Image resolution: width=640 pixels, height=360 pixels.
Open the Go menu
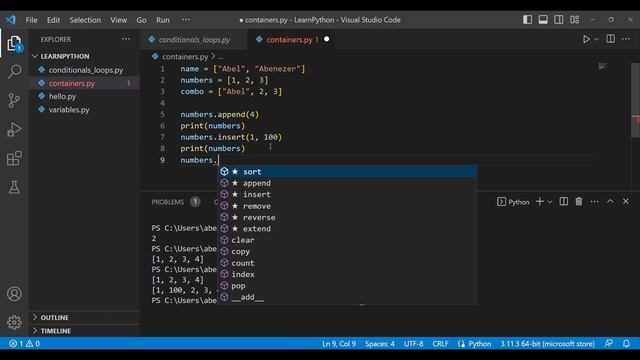click(141, 20)
